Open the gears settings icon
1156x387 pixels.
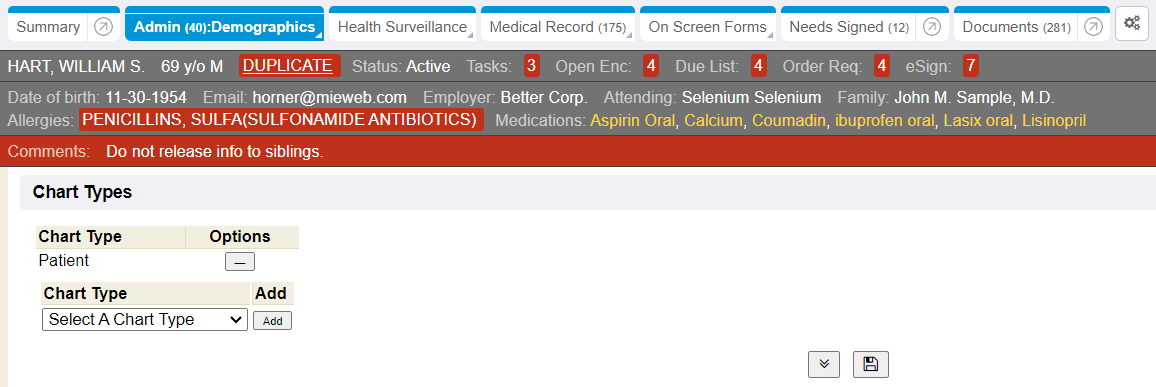(1132, 24)
